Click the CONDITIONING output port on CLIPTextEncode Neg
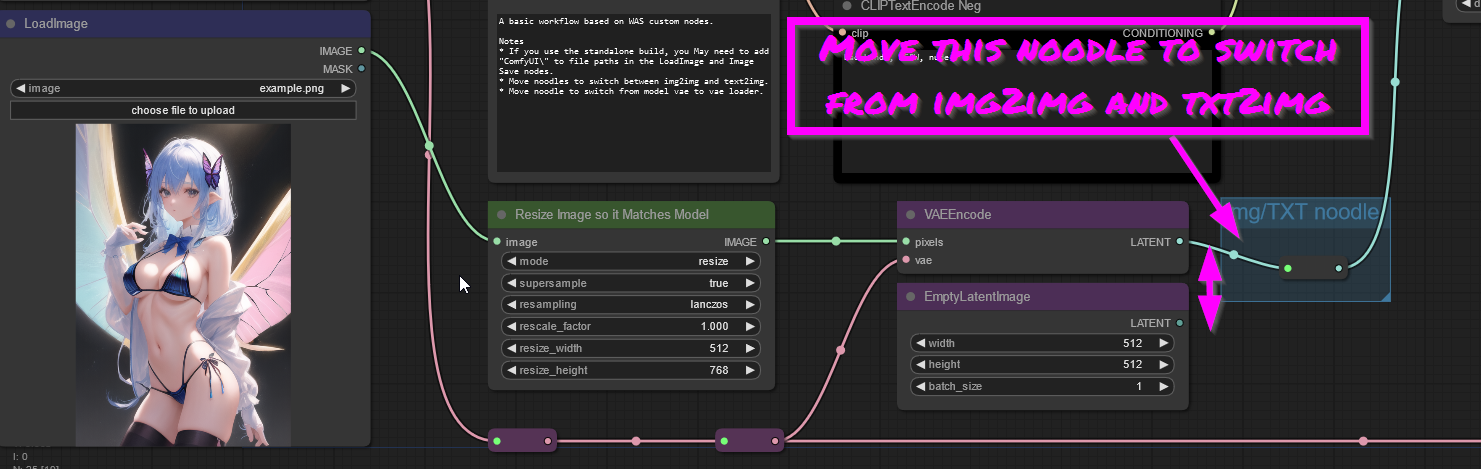1481x469 pixels. [1212, 32]
